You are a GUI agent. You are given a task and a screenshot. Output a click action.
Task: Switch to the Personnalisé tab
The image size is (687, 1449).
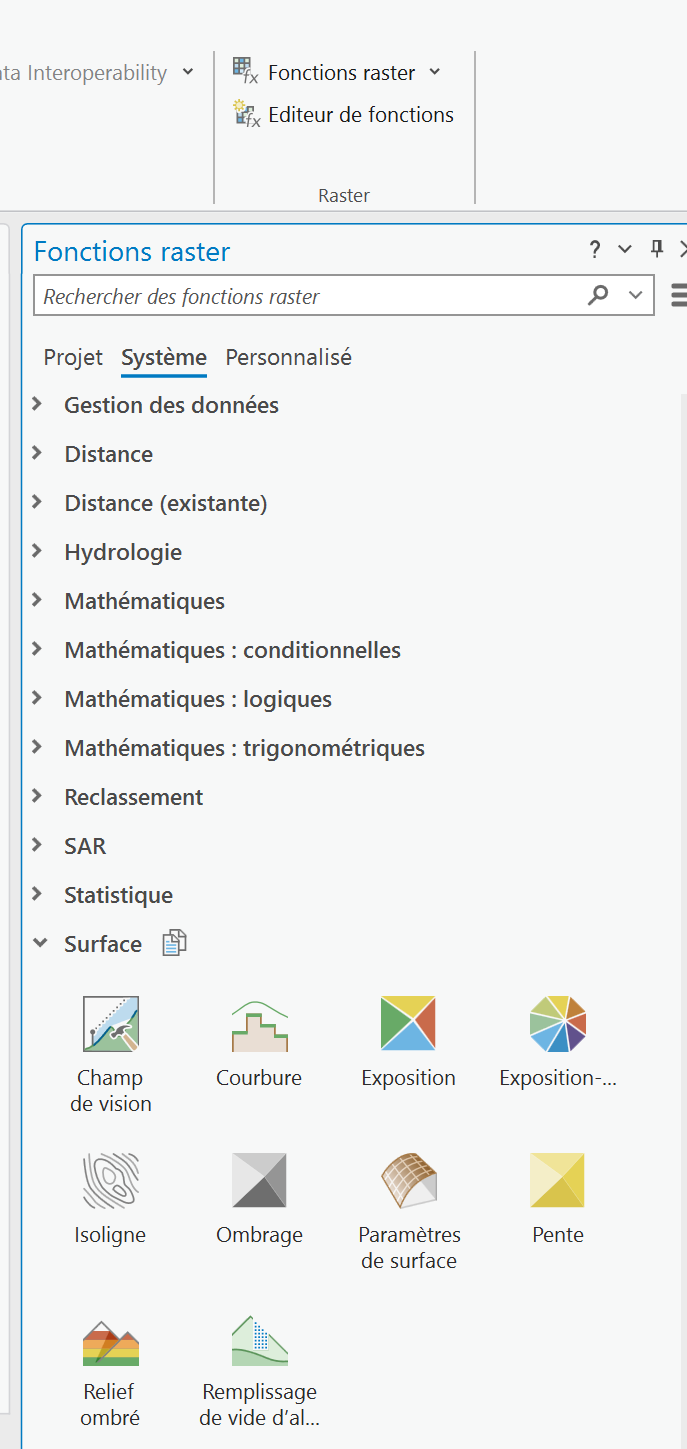click(x=288, y=357)
